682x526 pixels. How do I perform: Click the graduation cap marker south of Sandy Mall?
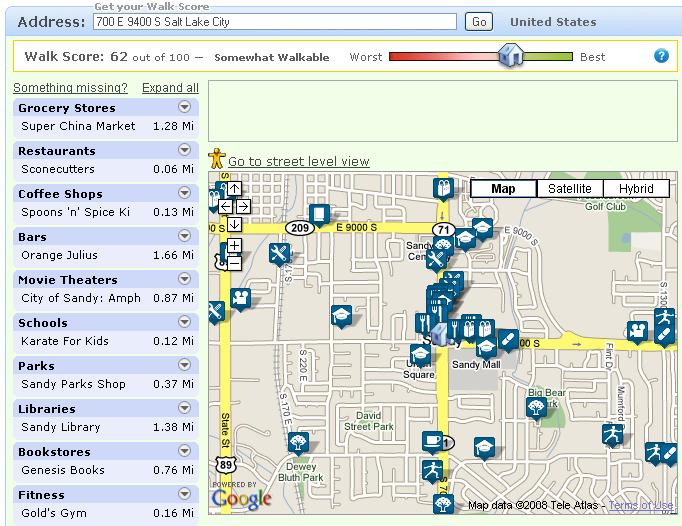(x=484, y=448)
